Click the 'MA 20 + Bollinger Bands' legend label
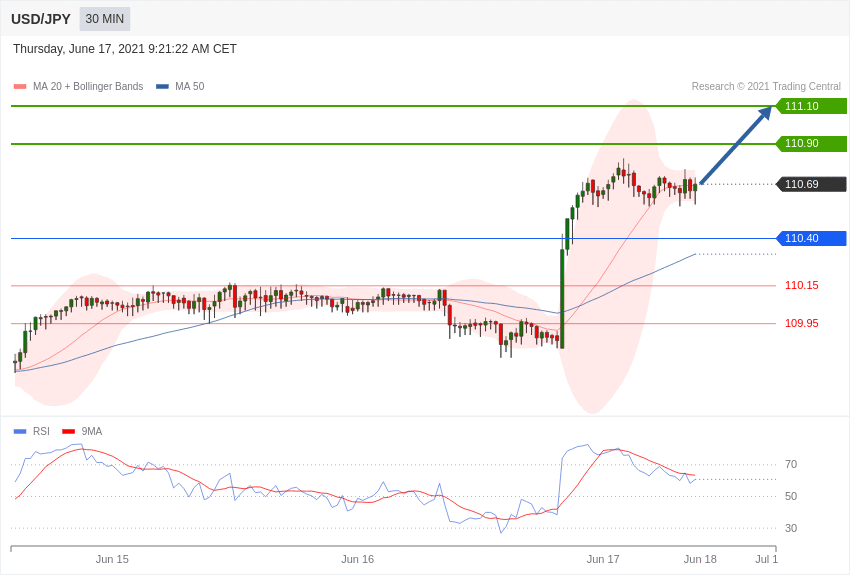 [88, 87]
